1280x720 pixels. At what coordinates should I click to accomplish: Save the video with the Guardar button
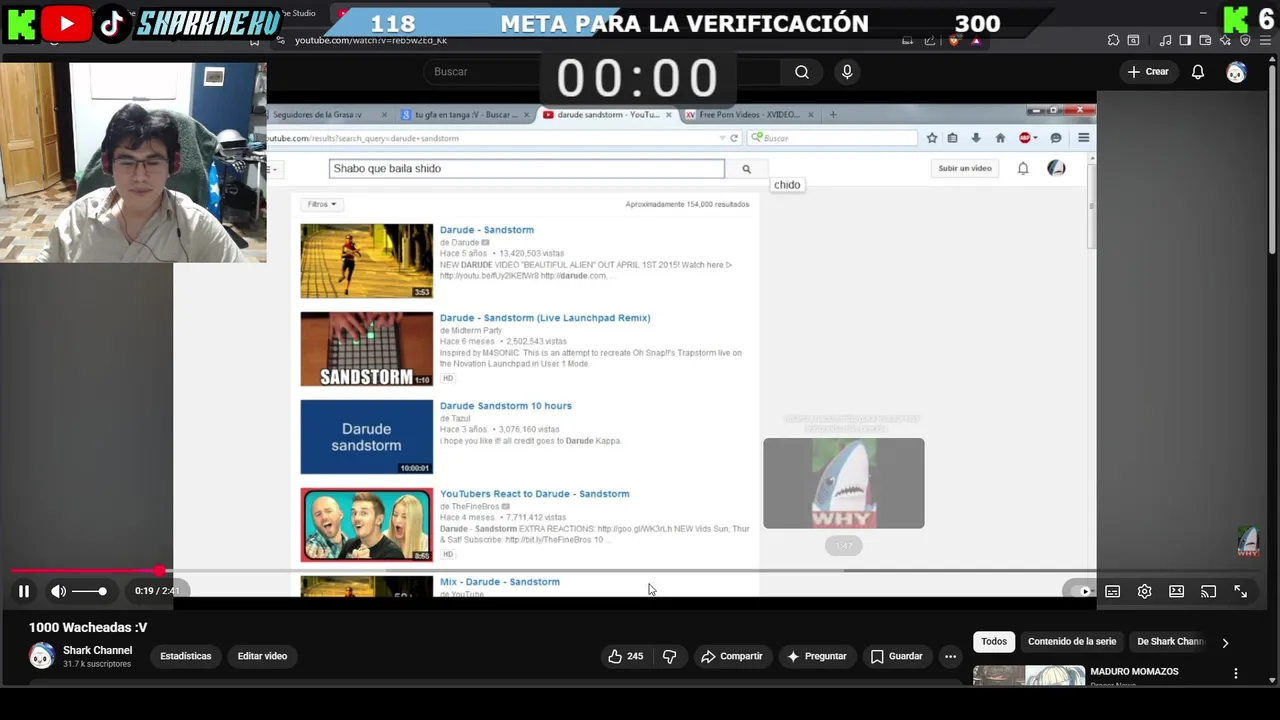896,656
